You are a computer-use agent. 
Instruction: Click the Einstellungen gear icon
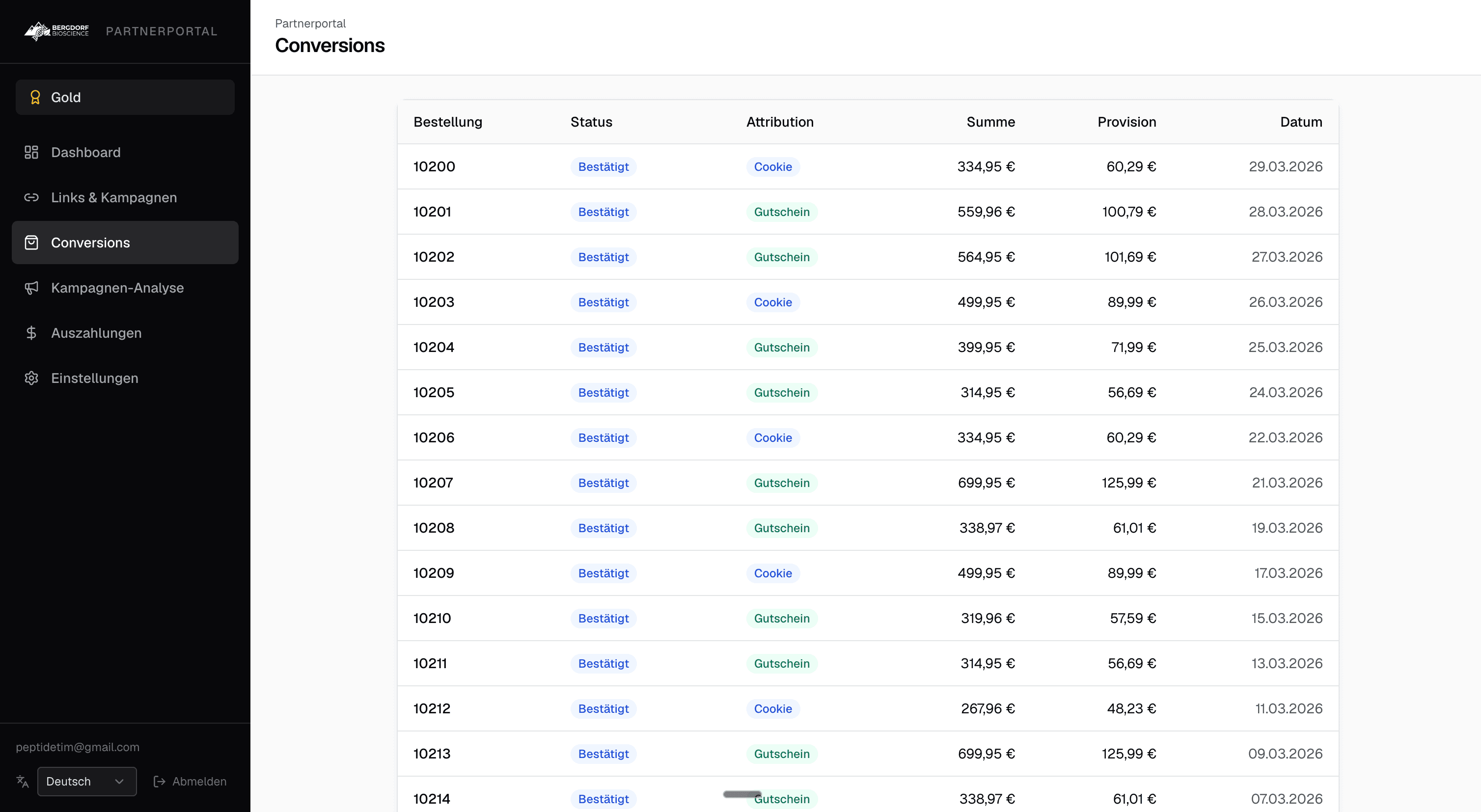click(x=31, y=378)
